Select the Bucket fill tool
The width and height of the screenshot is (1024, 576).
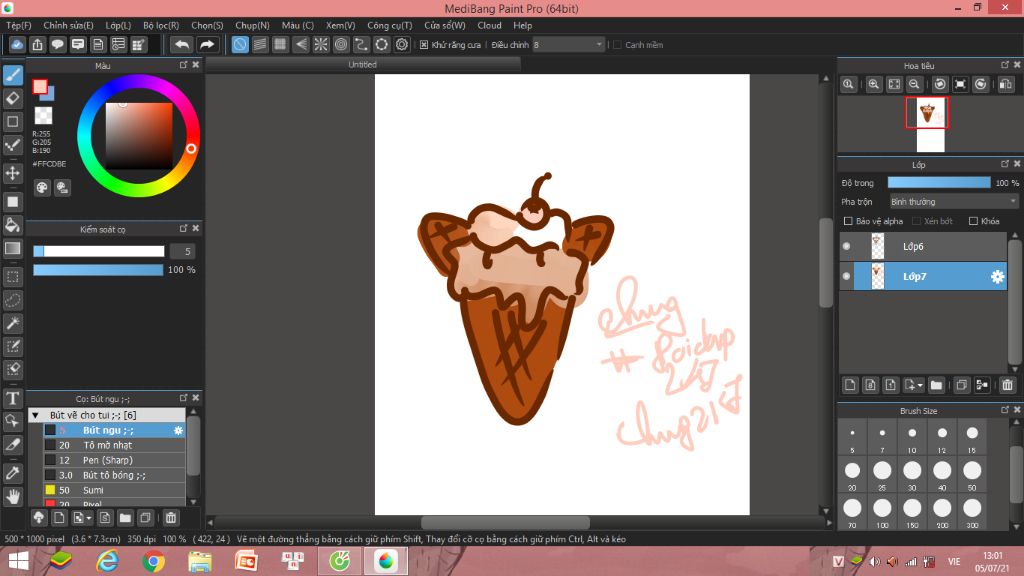[12, 225]
